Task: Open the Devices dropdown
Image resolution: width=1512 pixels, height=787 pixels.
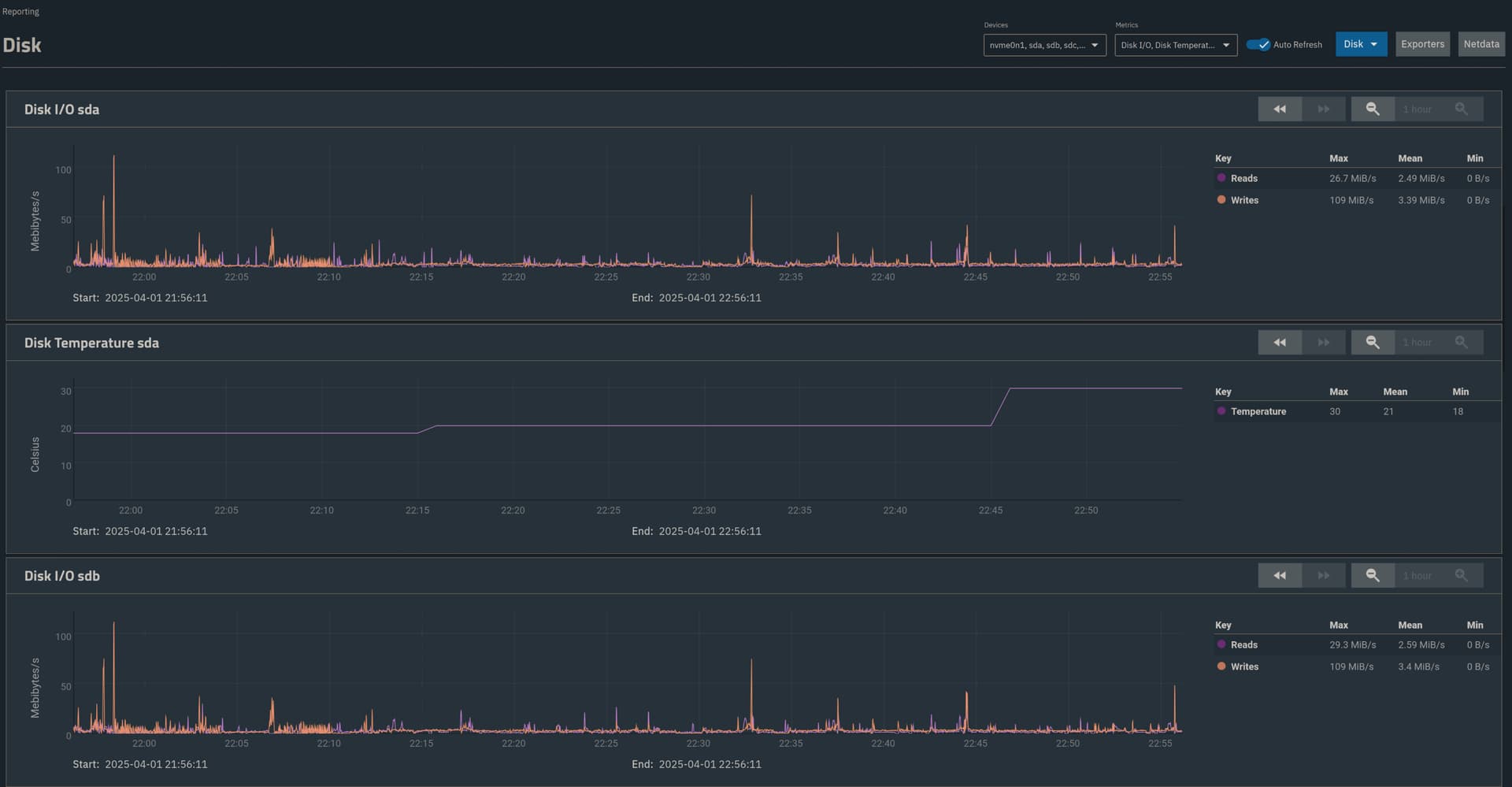Action: point(1044,46)
